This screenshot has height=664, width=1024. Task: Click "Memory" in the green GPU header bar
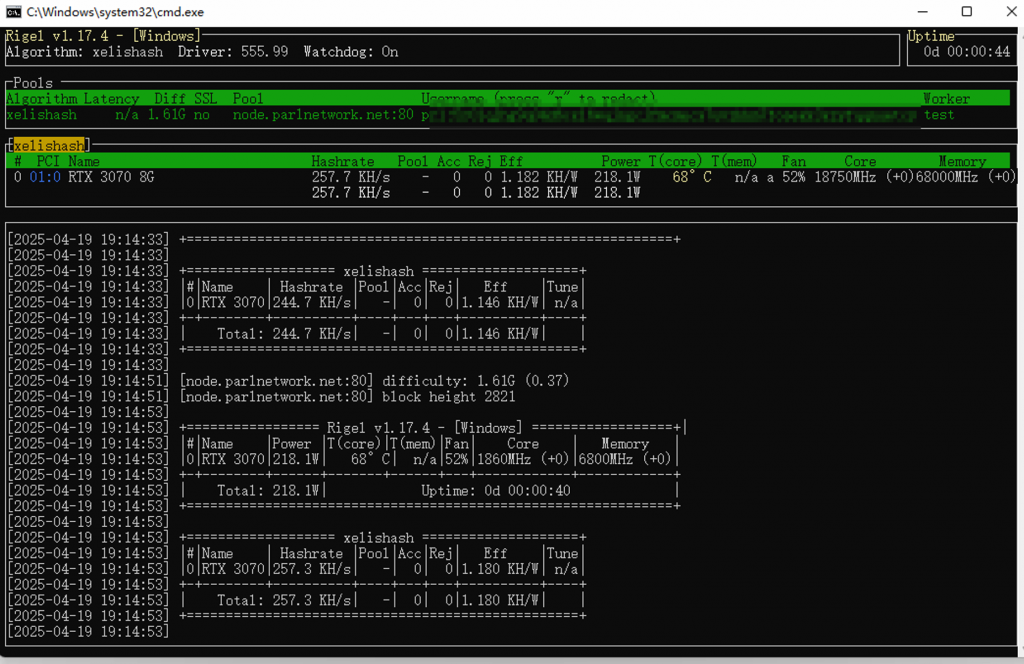[x=962, y=161]
